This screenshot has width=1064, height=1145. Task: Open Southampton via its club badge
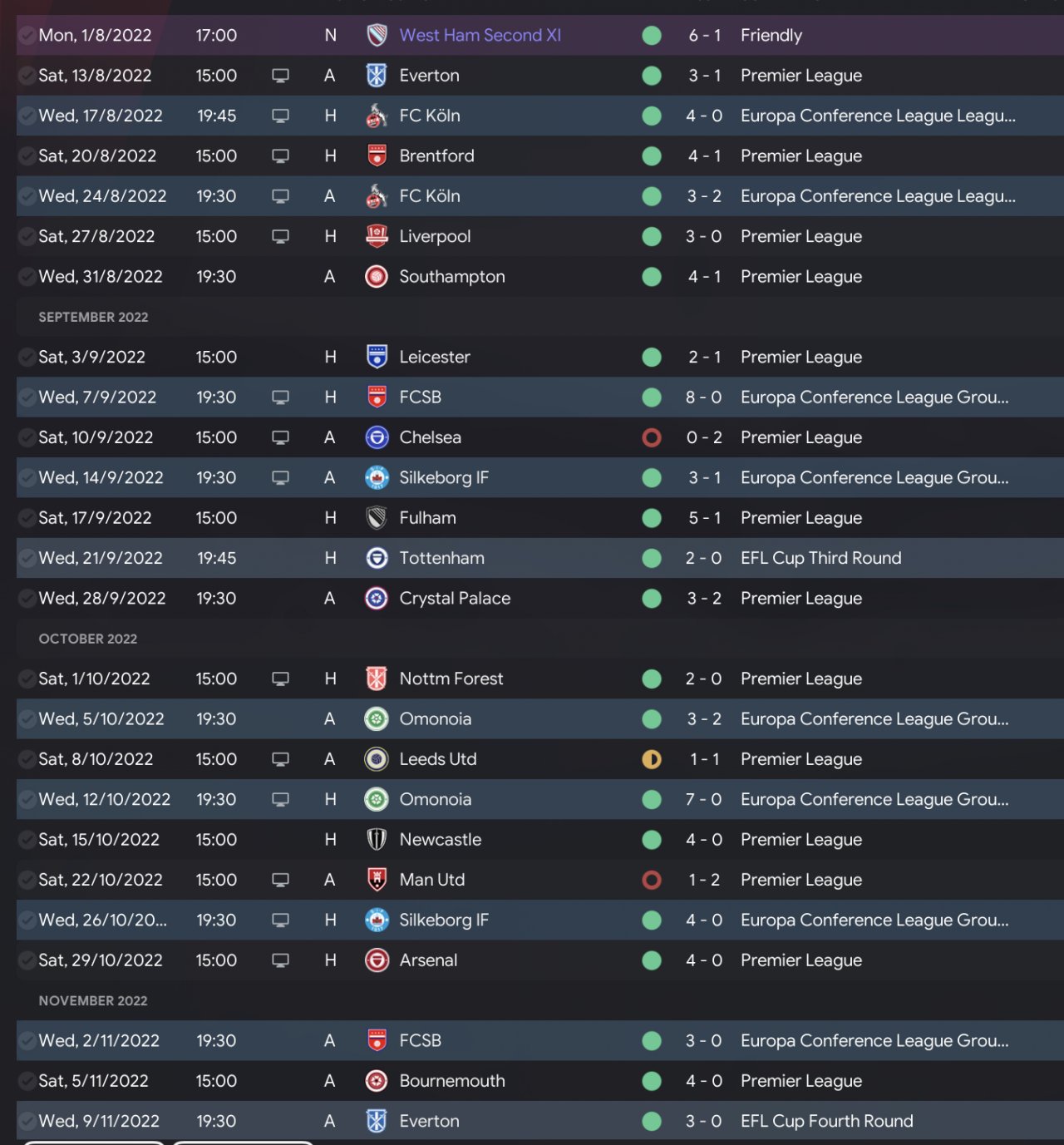click(x=377, y=277)
